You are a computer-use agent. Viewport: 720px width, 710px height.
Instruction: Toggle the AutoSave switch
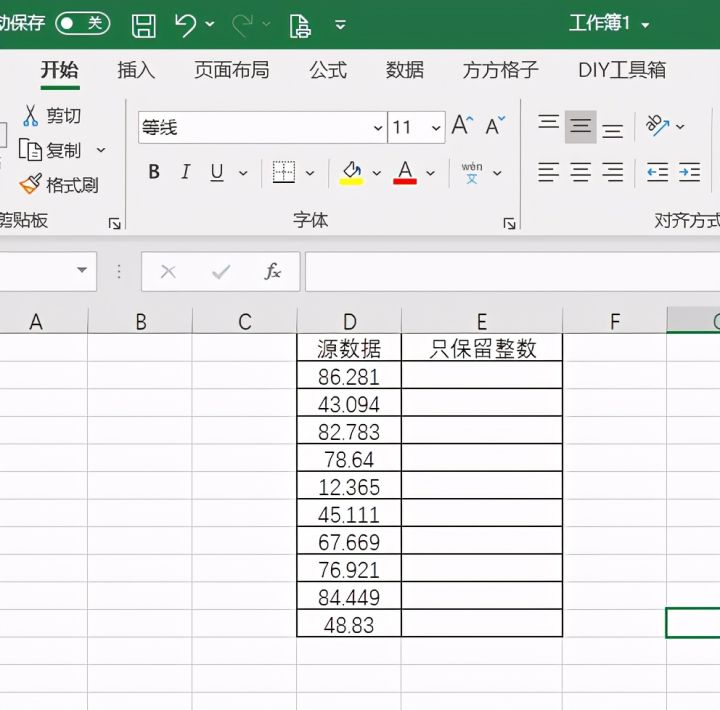pyautogui.click(x=83, y=23)
